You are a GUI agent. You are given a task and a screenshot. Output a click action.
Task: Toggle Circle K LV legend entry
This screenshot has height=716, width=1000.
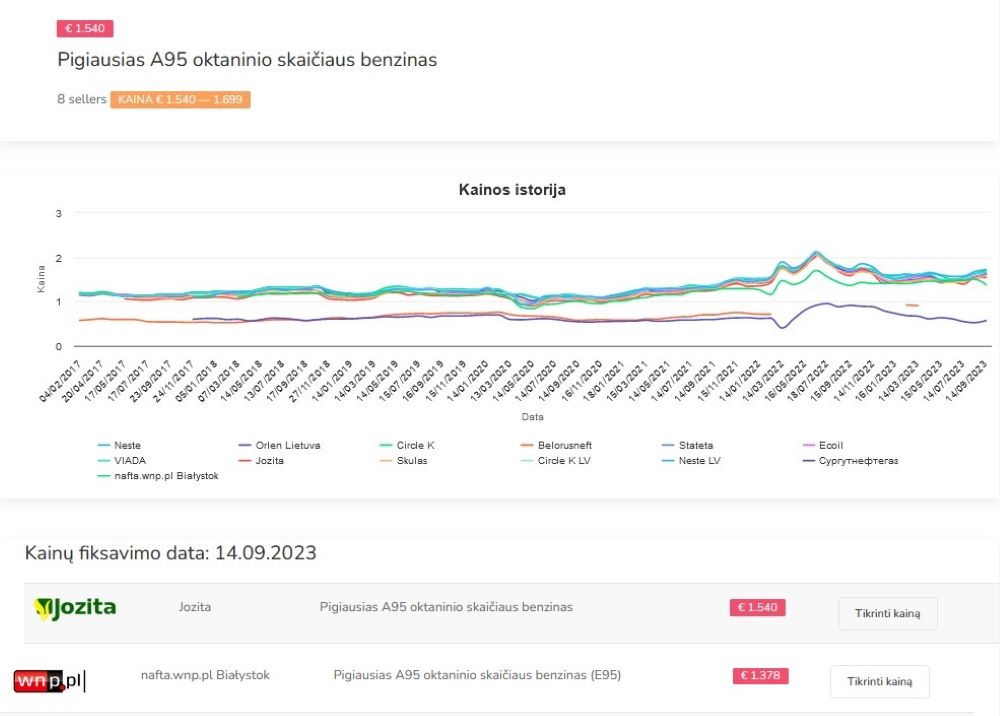(x=555, y=460)
